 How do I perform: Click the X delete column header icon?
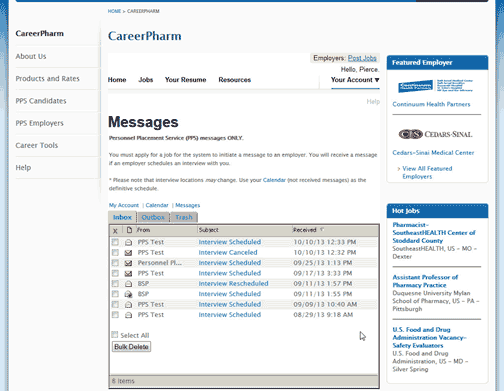point(115,231)
